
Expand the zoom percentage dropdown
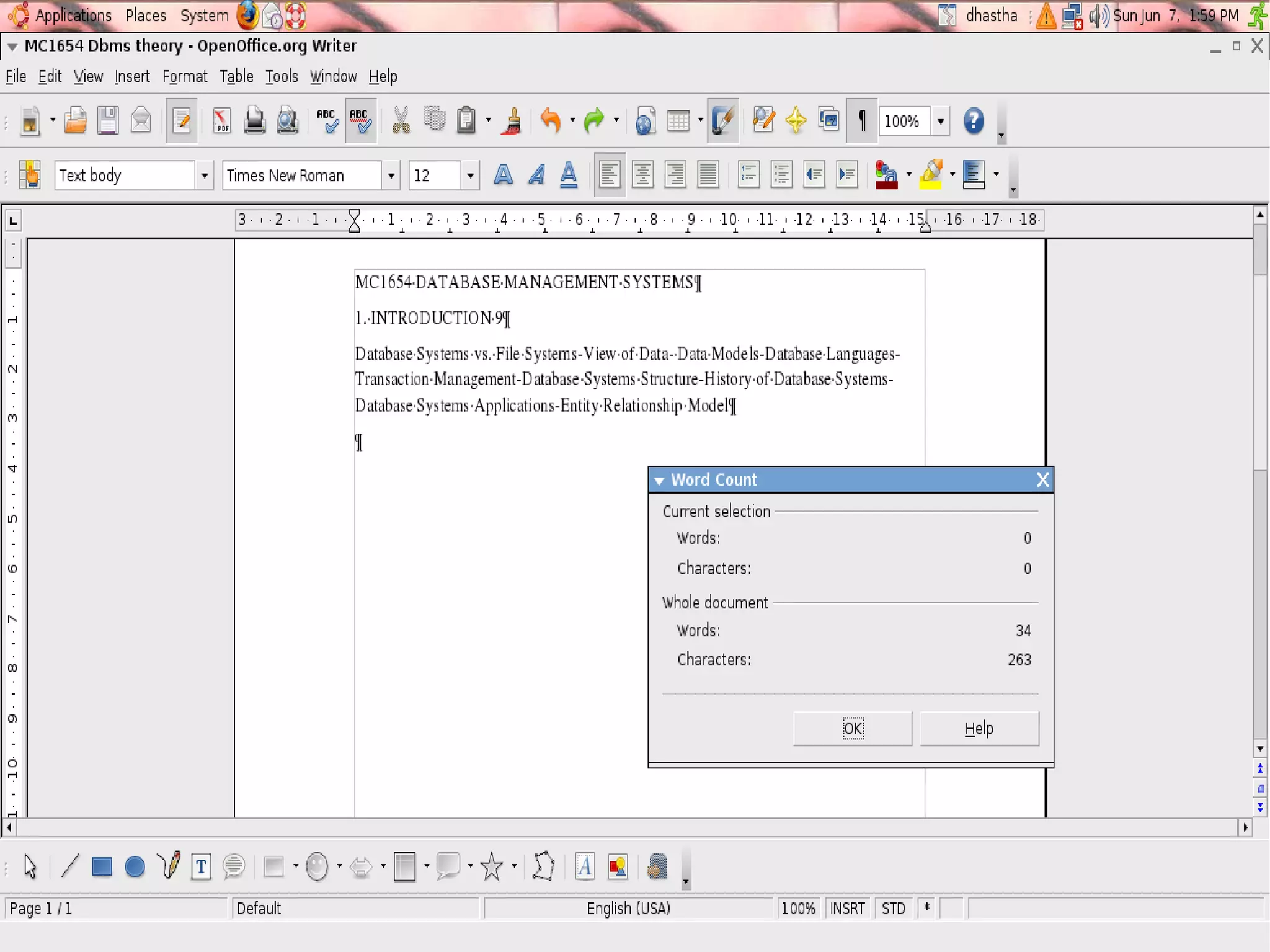pos(941,121)
